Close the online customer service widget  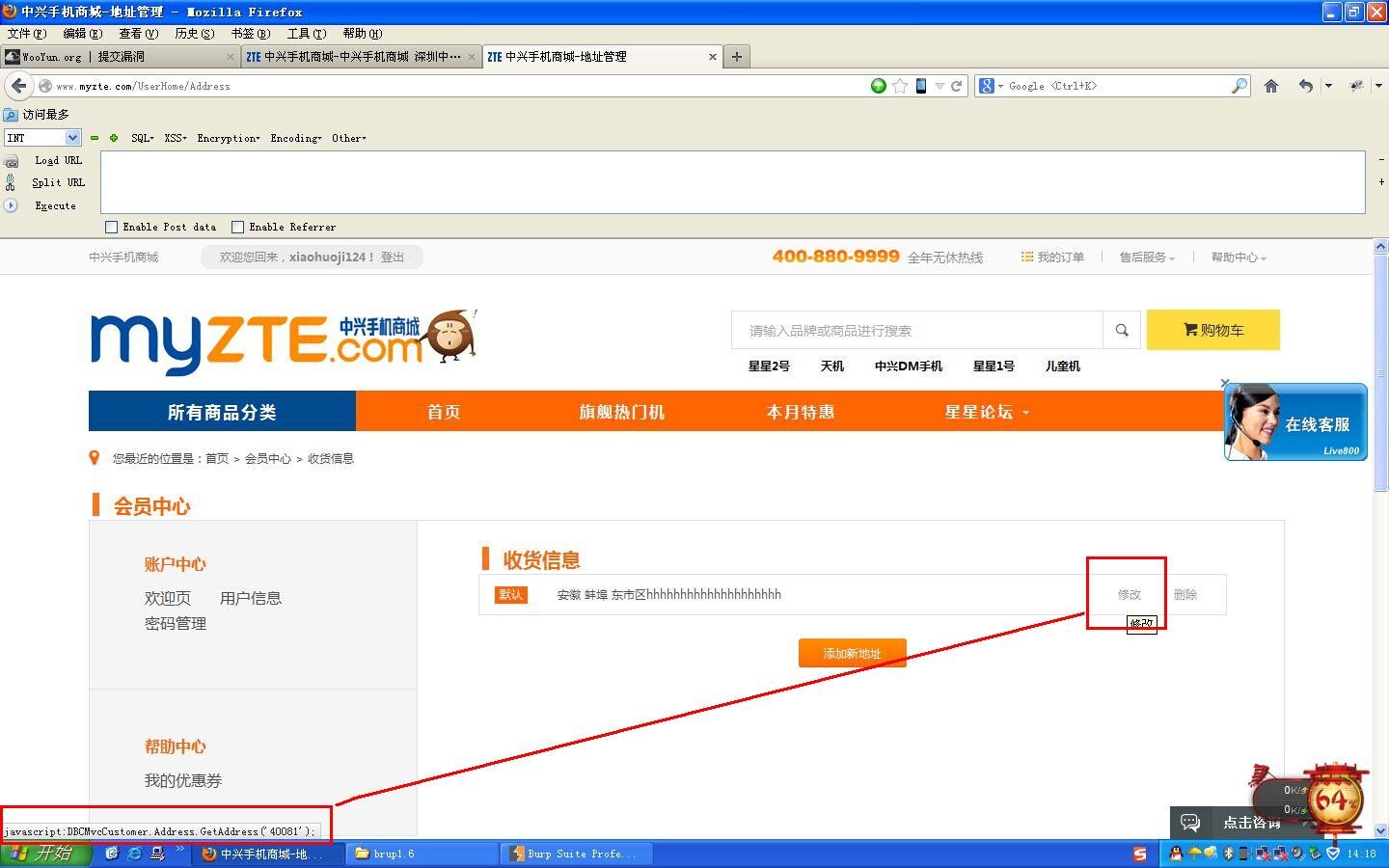coord(1225,383)
